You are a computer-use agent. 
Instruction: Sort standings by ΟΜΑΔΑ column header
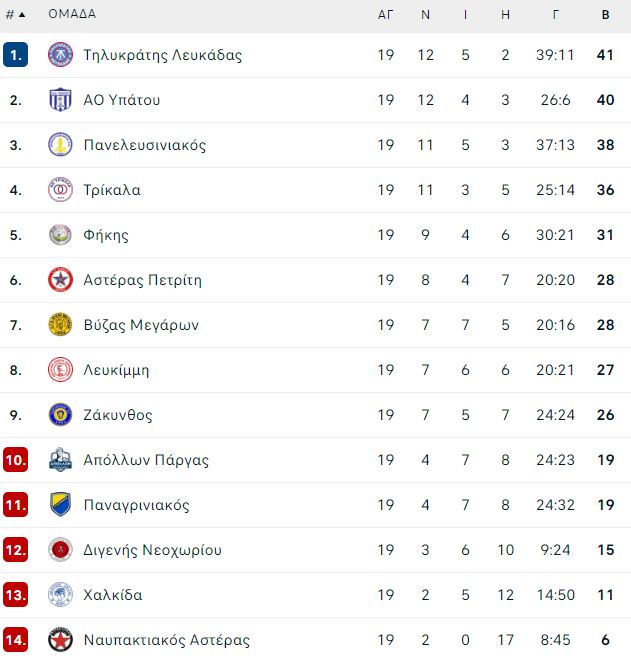[72, 14]
